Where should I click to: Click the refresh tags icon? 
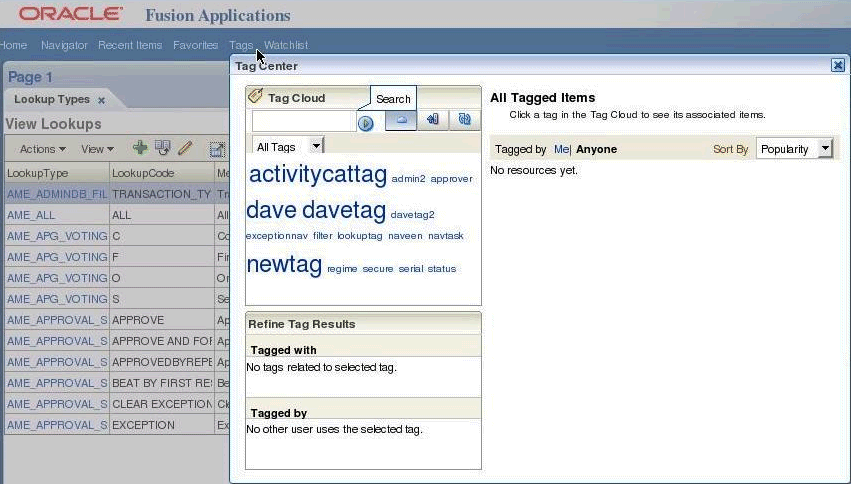(465, 120)
